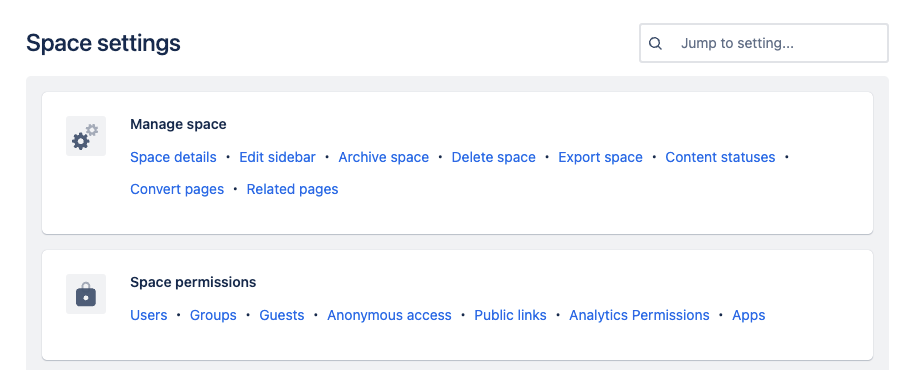Click the Space permissions lock icon

pyautogui.click(x=86, y=294)
